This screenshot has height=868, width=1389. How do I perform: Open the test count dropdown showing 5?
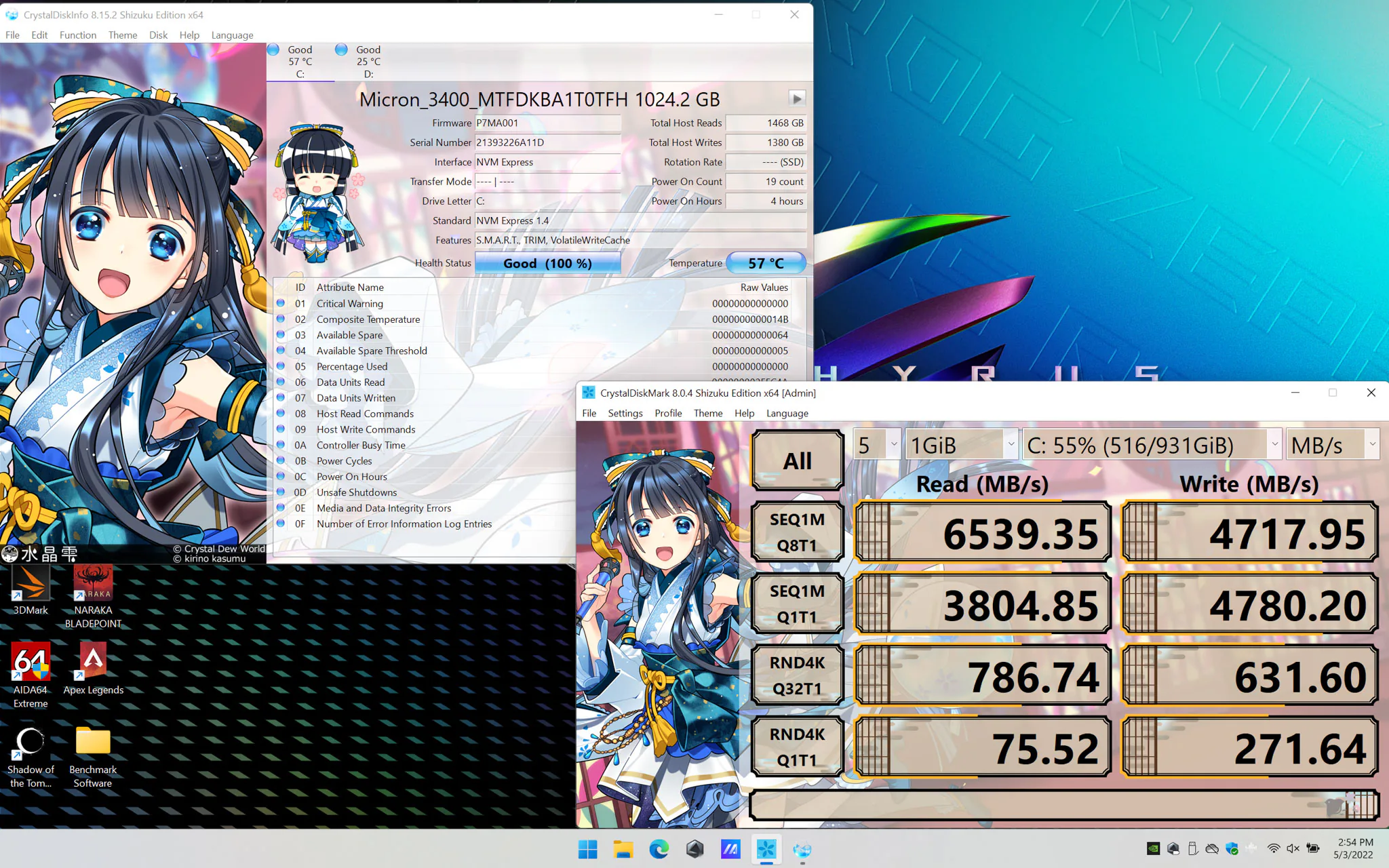pyautogui.click(x=877, y=445)
